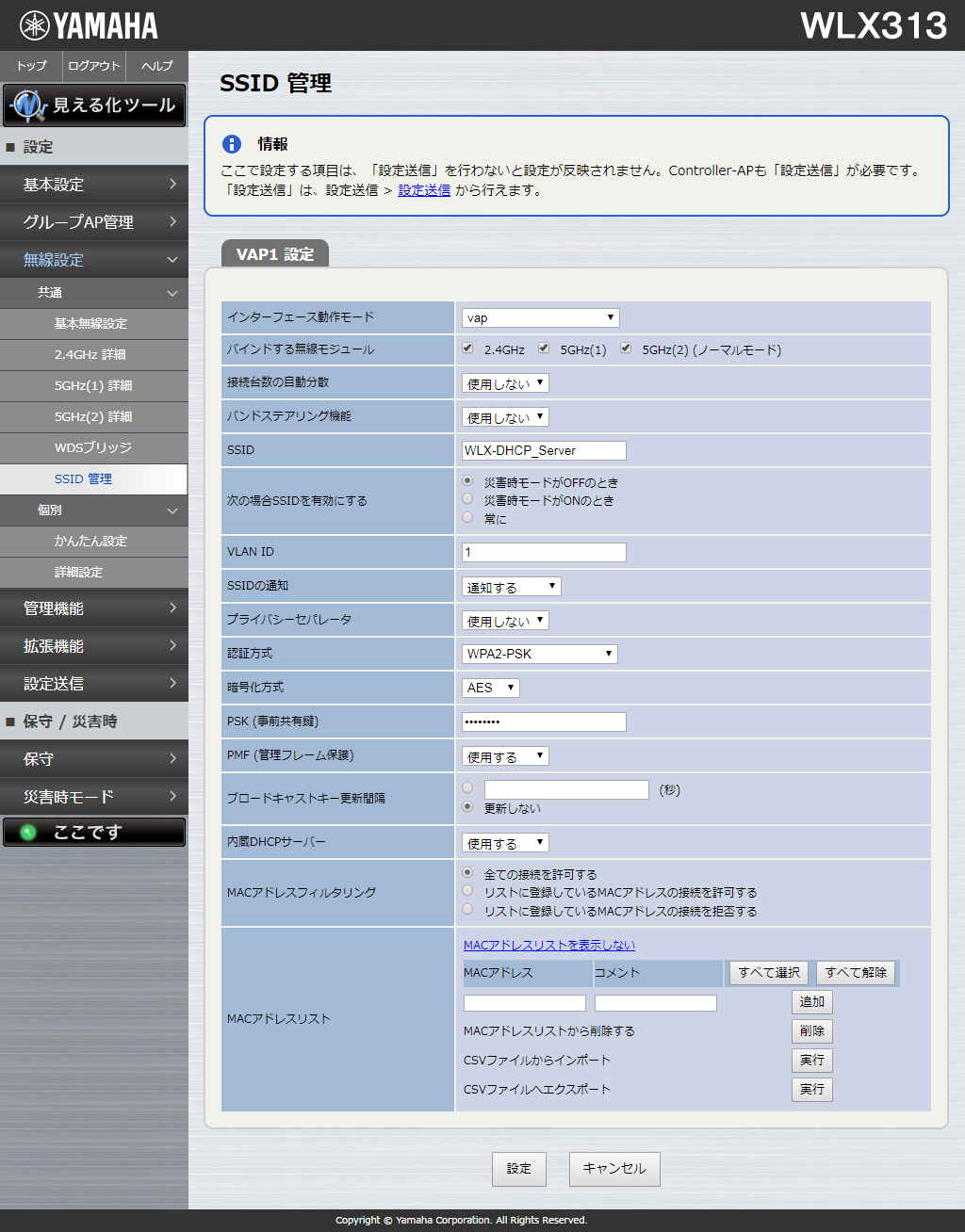Click the ログアウト menu item

tap(92, 66)
